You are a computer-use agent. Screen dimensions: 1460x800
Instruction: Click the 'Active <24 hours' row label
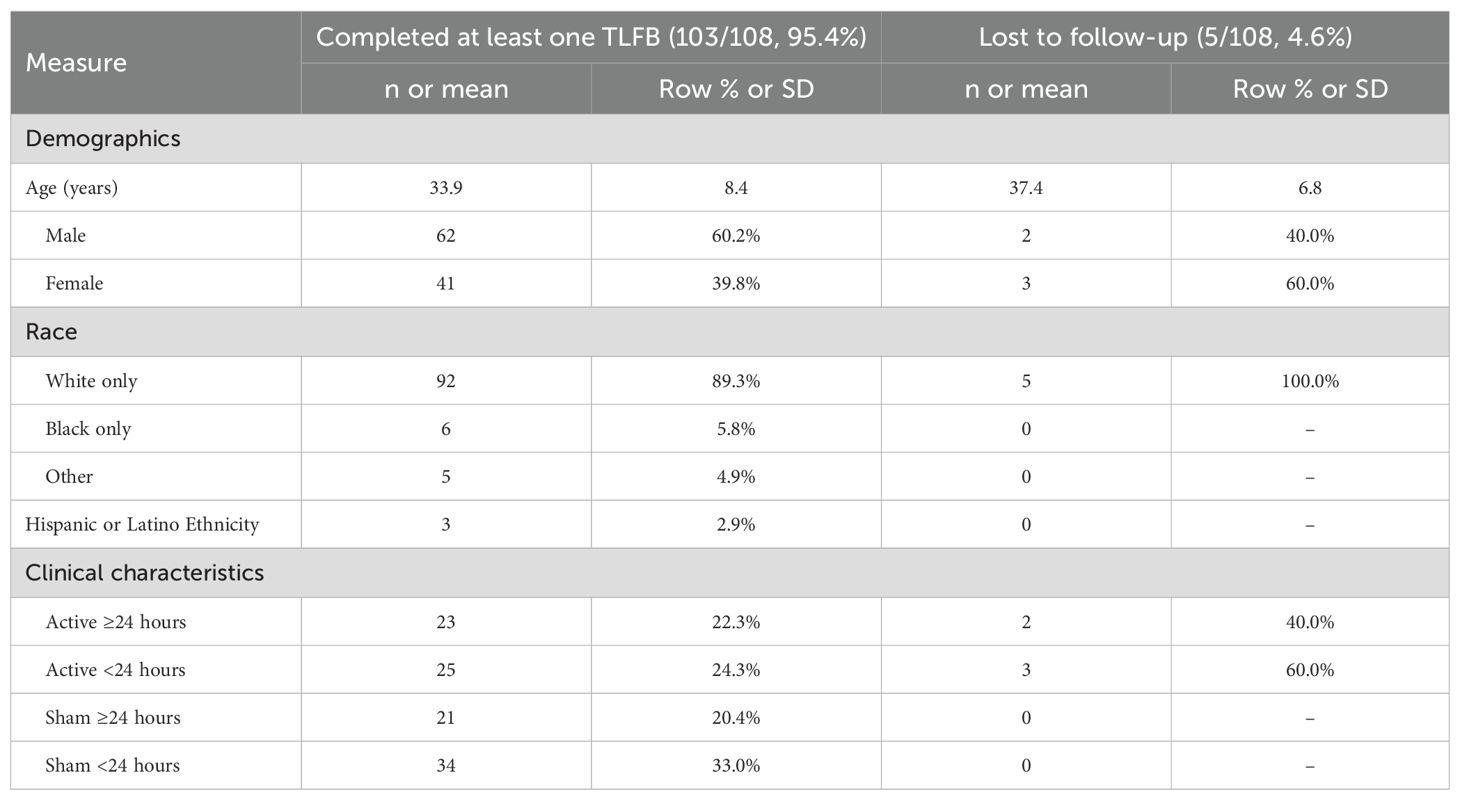coord(115,670)
